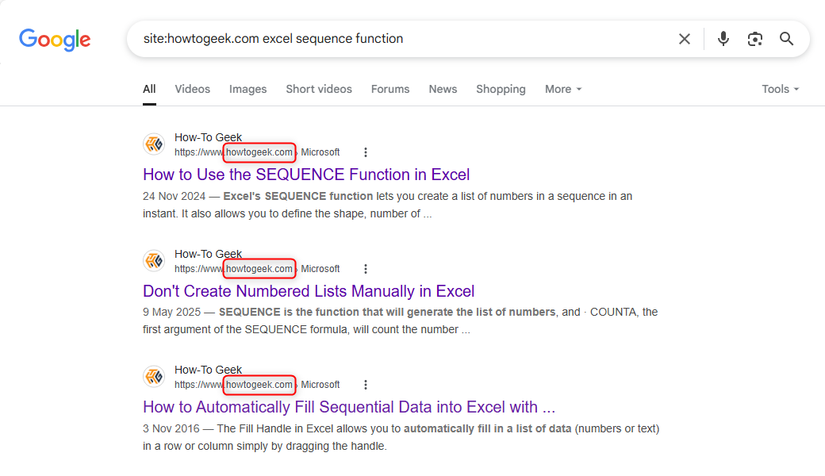
Task: Open three-dot menu for Numbered Lists result
Action: pos(365,269)
